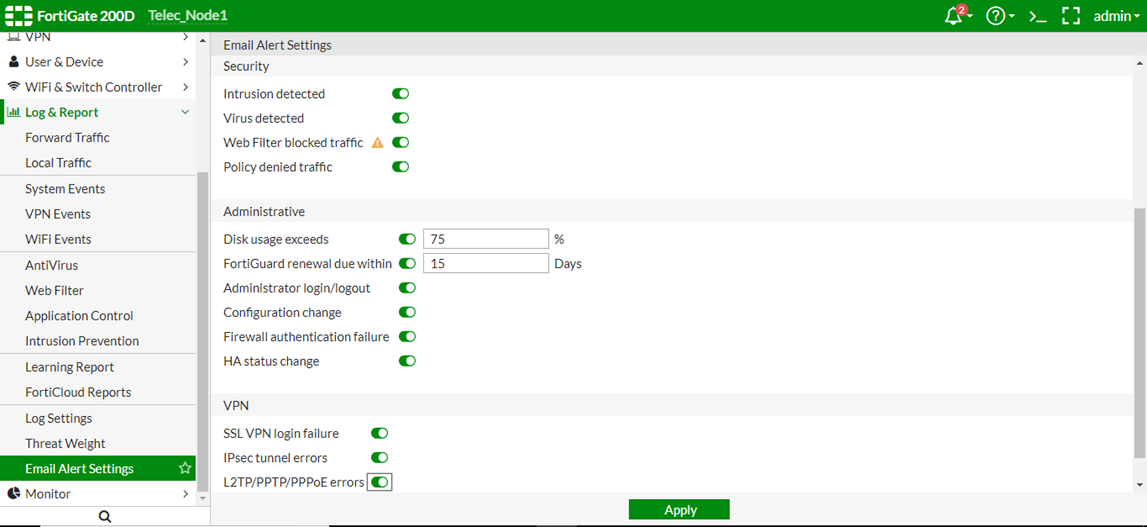
Task: Open the notifications bell icon
Action: click(x=954, y=16)
